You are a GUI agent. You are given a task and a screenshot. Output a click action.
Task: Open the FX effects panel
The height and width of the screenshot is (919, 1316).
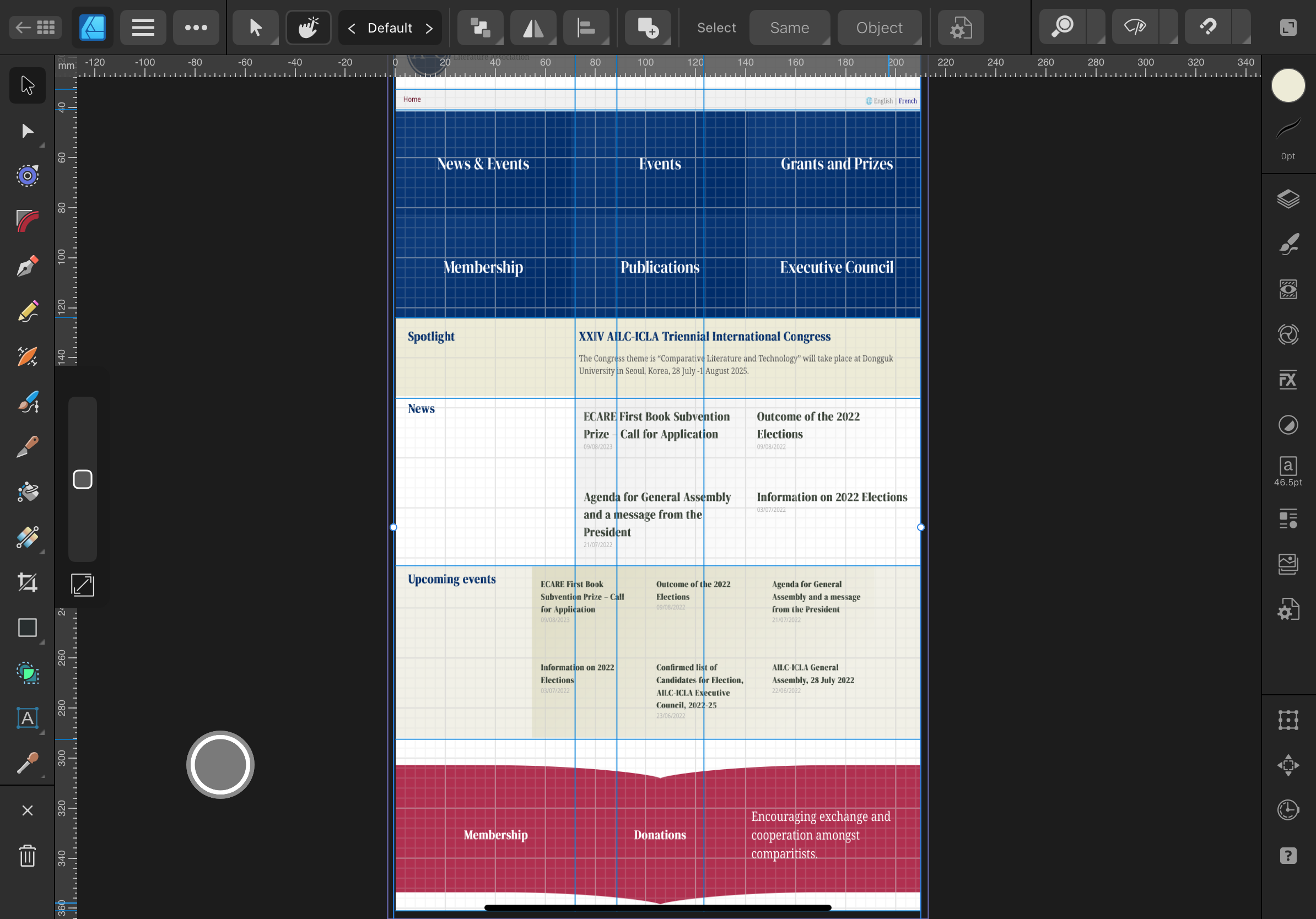coord(1288,379)
